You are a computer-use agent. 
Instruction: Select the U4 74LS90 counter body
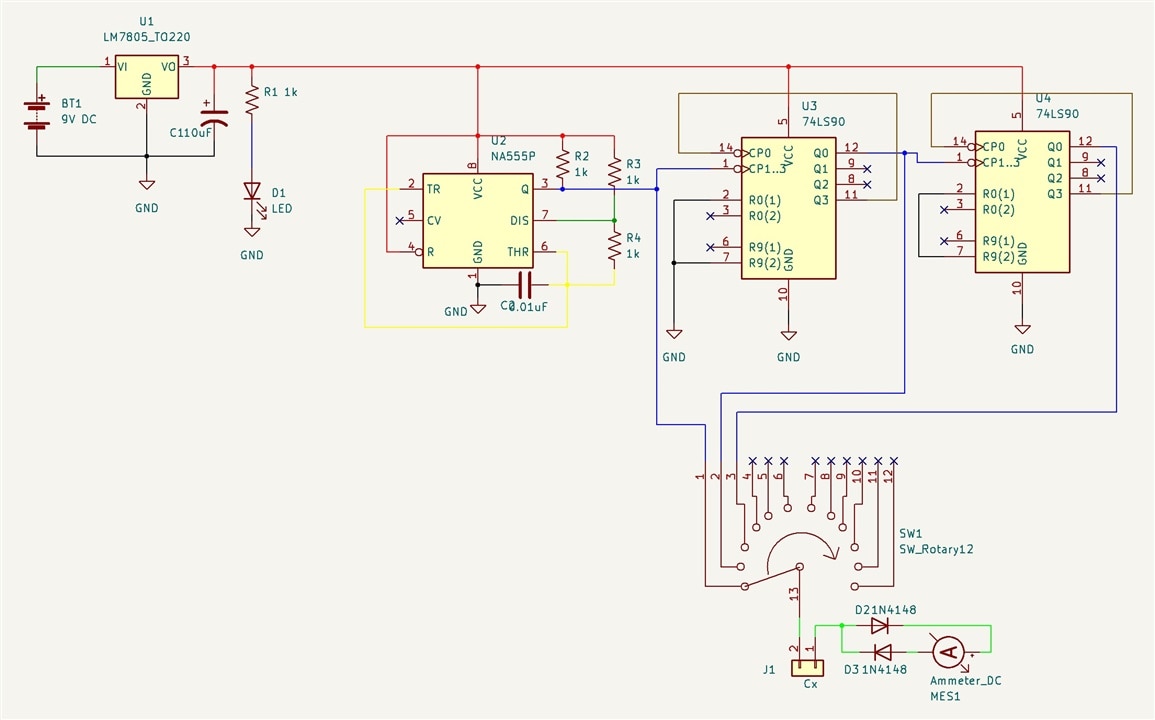pos(1022,202)
